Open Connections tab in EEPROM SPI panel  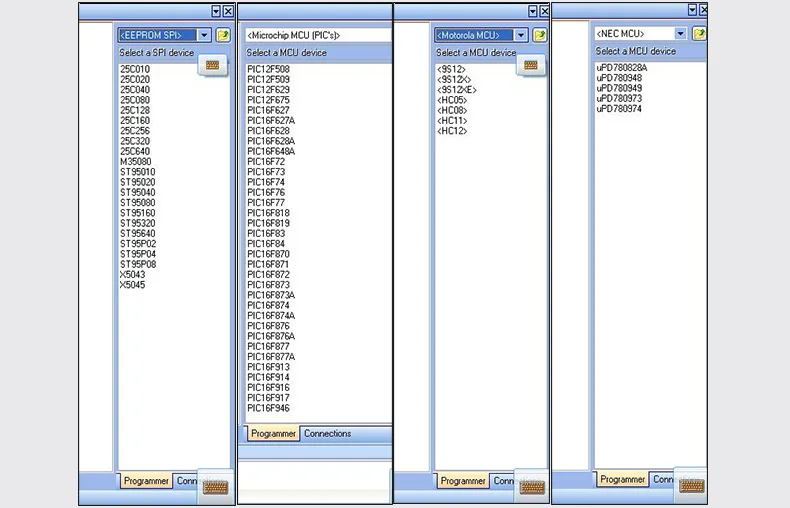(186, 481)
